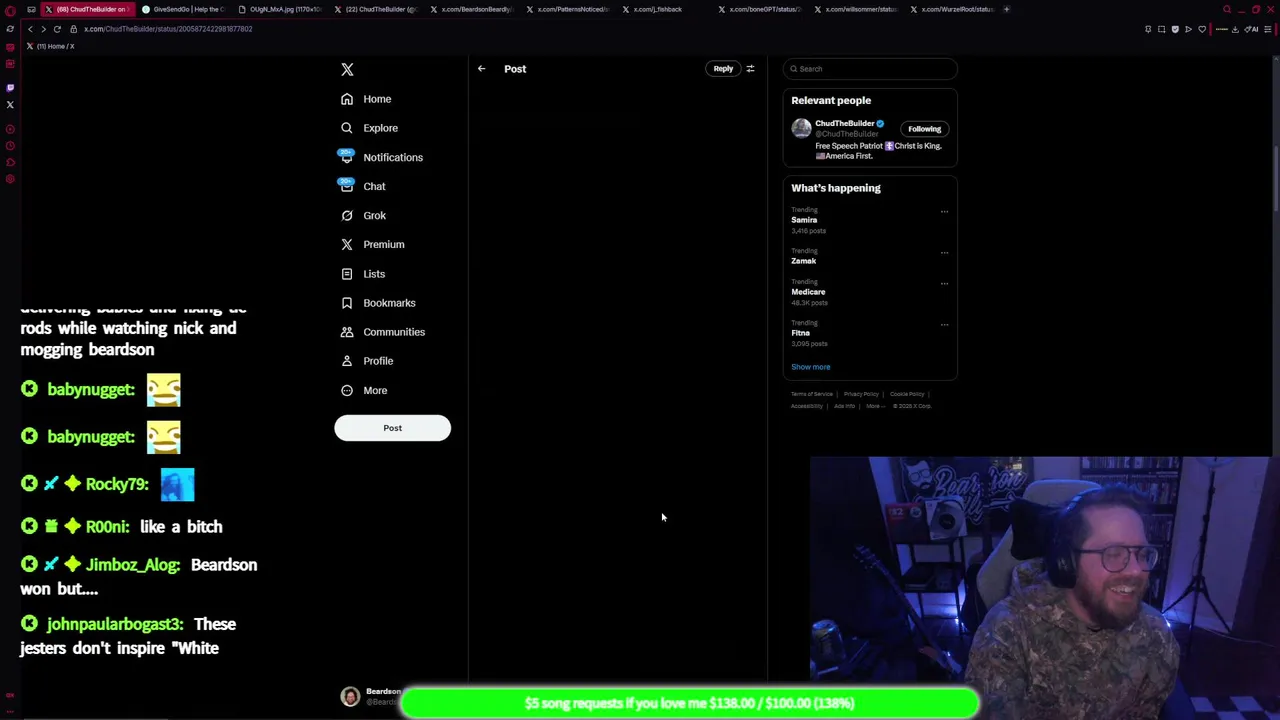Click browser back arrow
This screenshot has width=1280, height=720.
point(30,29)
